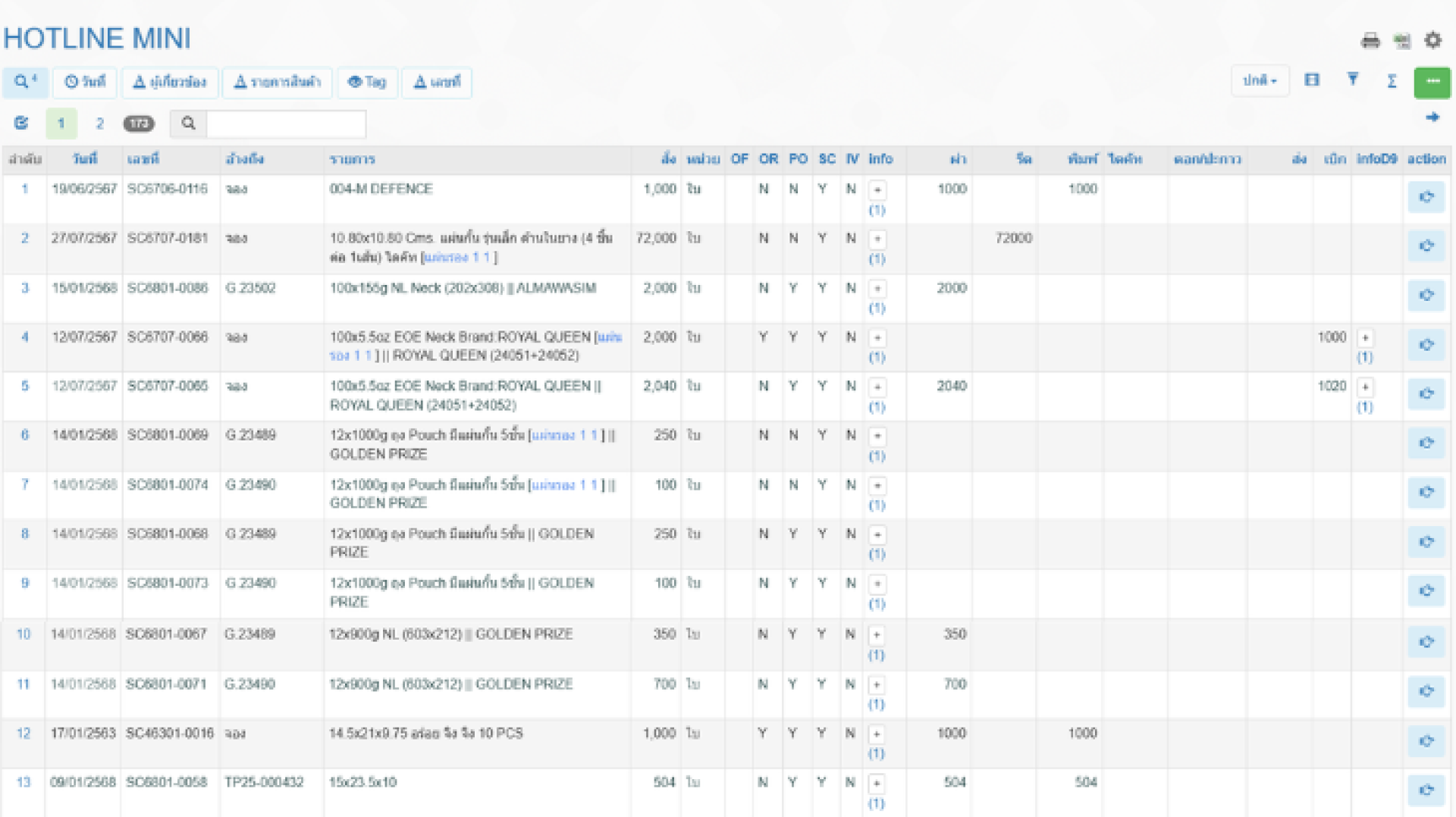Open settings via the gear icon
Image resolution: width=1456 pixels, height=817 pixels.
(x=1432, y=40)
